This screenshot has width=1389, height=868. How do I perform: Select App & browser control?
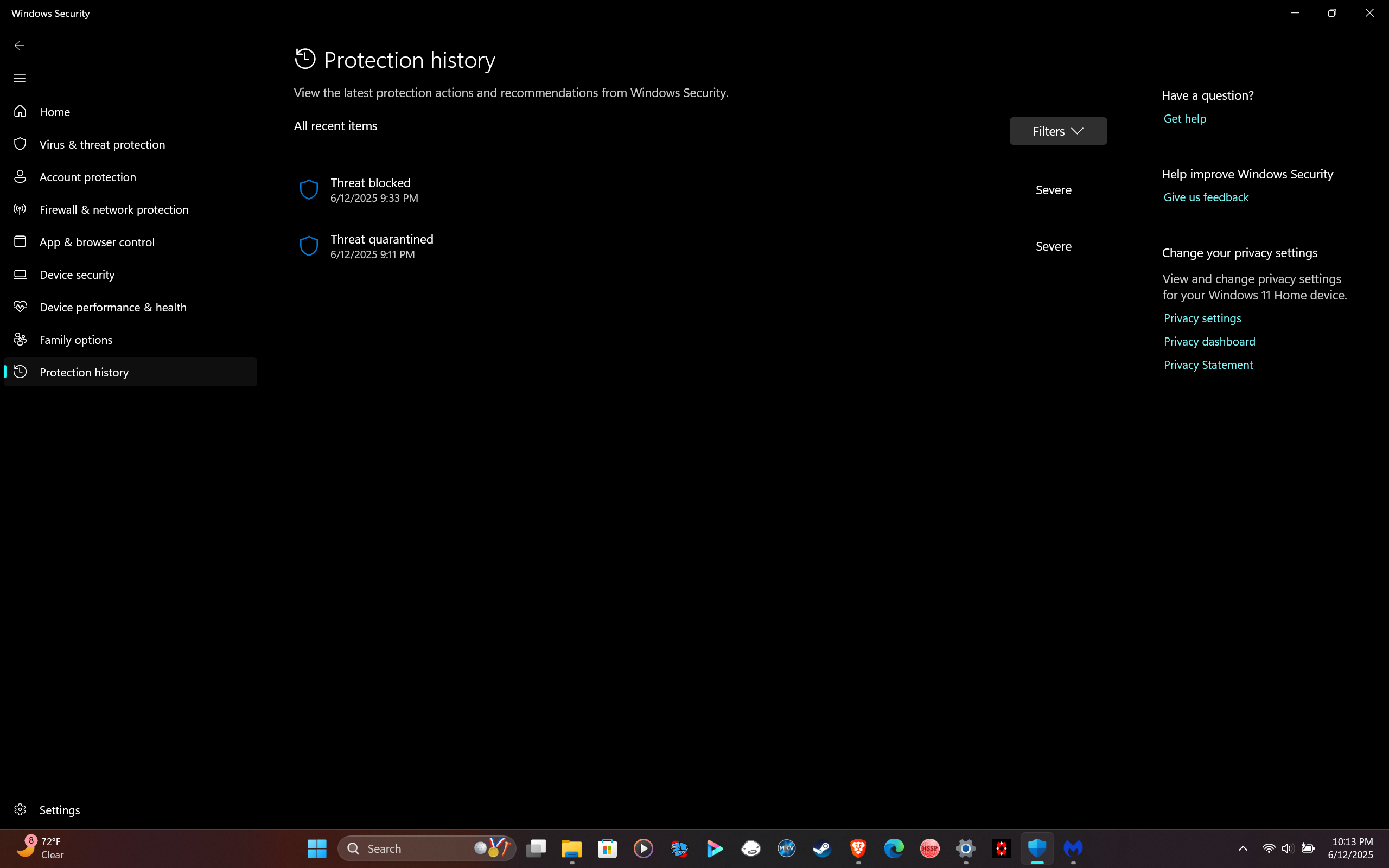coord(97,242)
